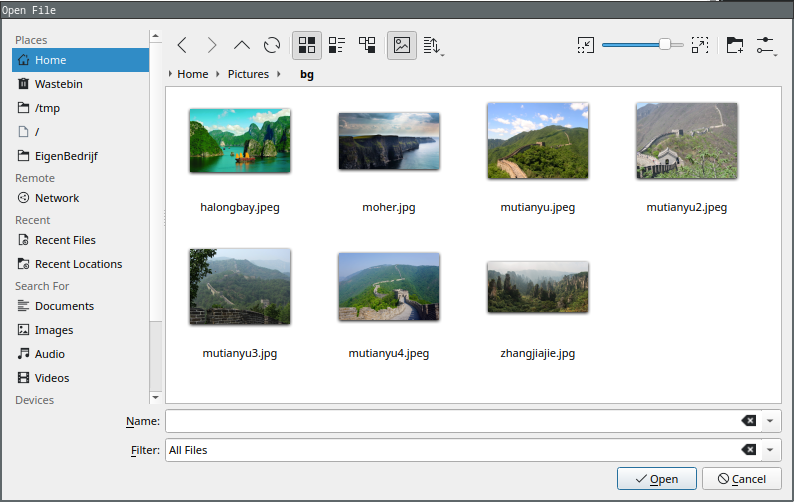The width and height of the screenshot is (794, 502).
Task: Open the sorting options dropdown
Action: pyautogui.click(x=433, y=46)
